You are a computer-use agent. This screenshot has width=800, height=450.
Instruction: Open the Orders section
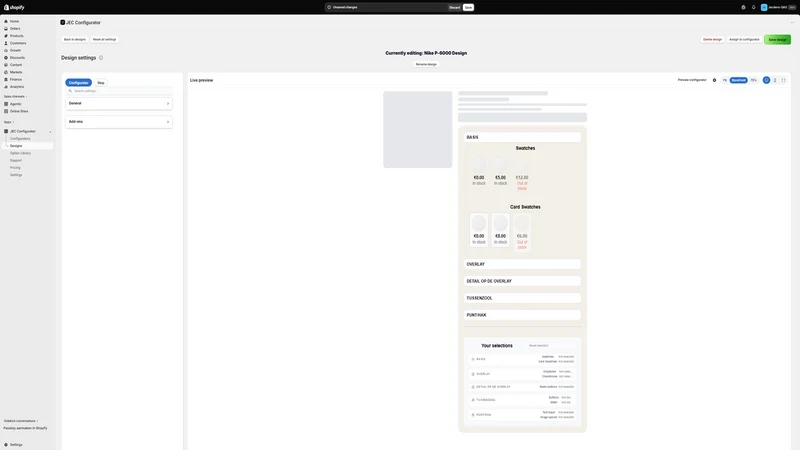pyautogui.click(x=15, y=29)
